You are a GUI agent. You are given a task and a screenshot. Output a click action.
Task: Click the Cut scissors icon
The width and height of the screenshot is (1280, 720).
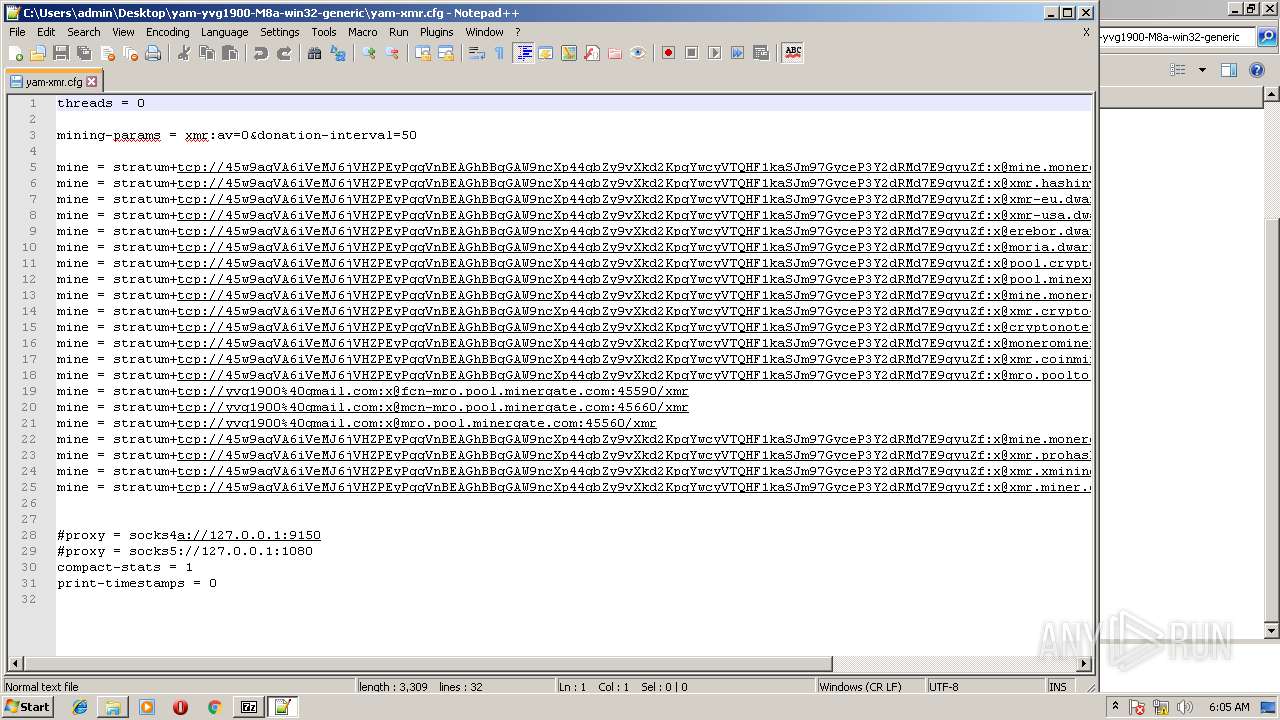[184, 53]
